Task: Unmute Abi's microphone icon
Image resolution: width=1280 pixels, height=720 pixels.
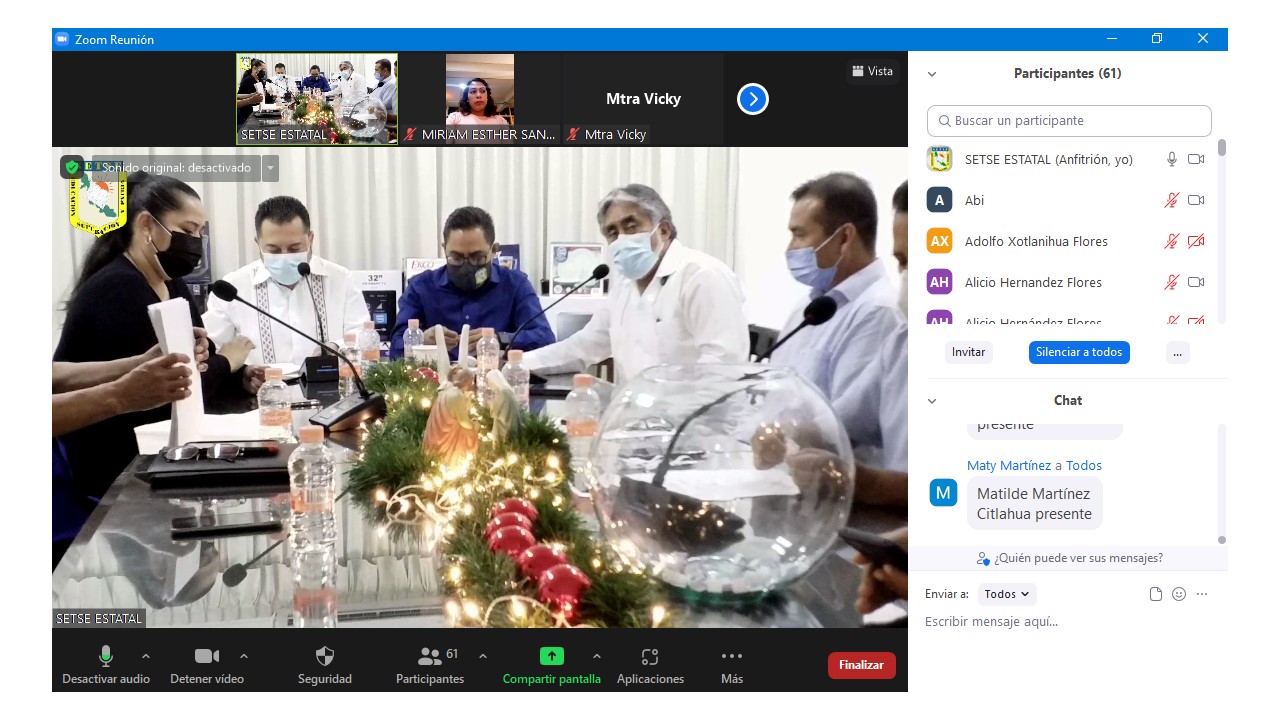Action: pos(1172,200)
